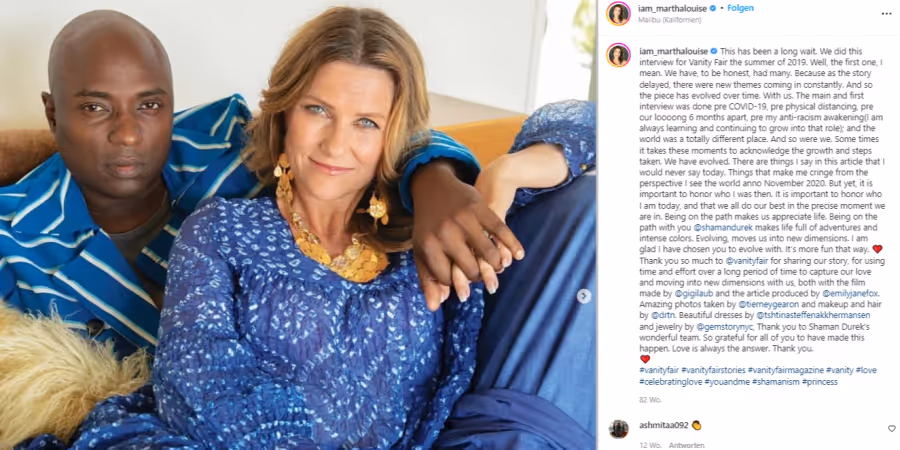Screen dimensions: 900x450
Task: Visit the @gigilaub profile mention
Action: [x=692, y=293]
